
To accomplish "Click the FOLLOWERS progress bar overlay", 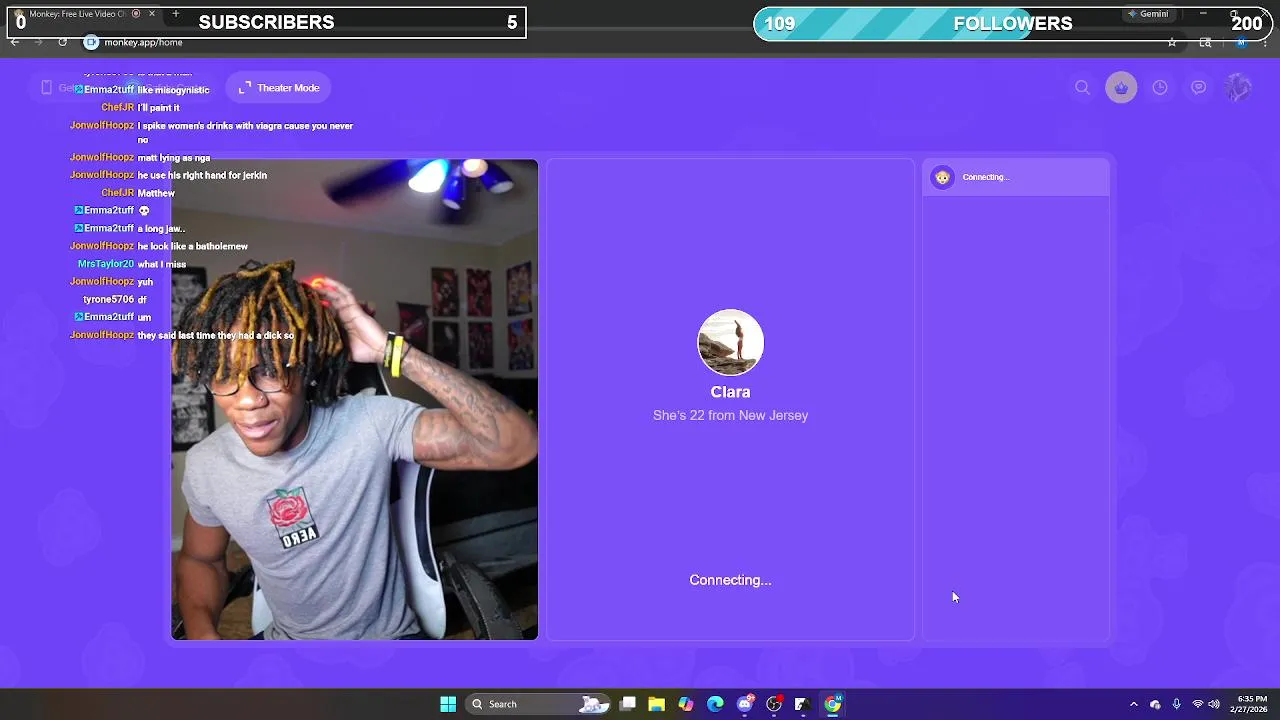I will tap(1012, 23).
